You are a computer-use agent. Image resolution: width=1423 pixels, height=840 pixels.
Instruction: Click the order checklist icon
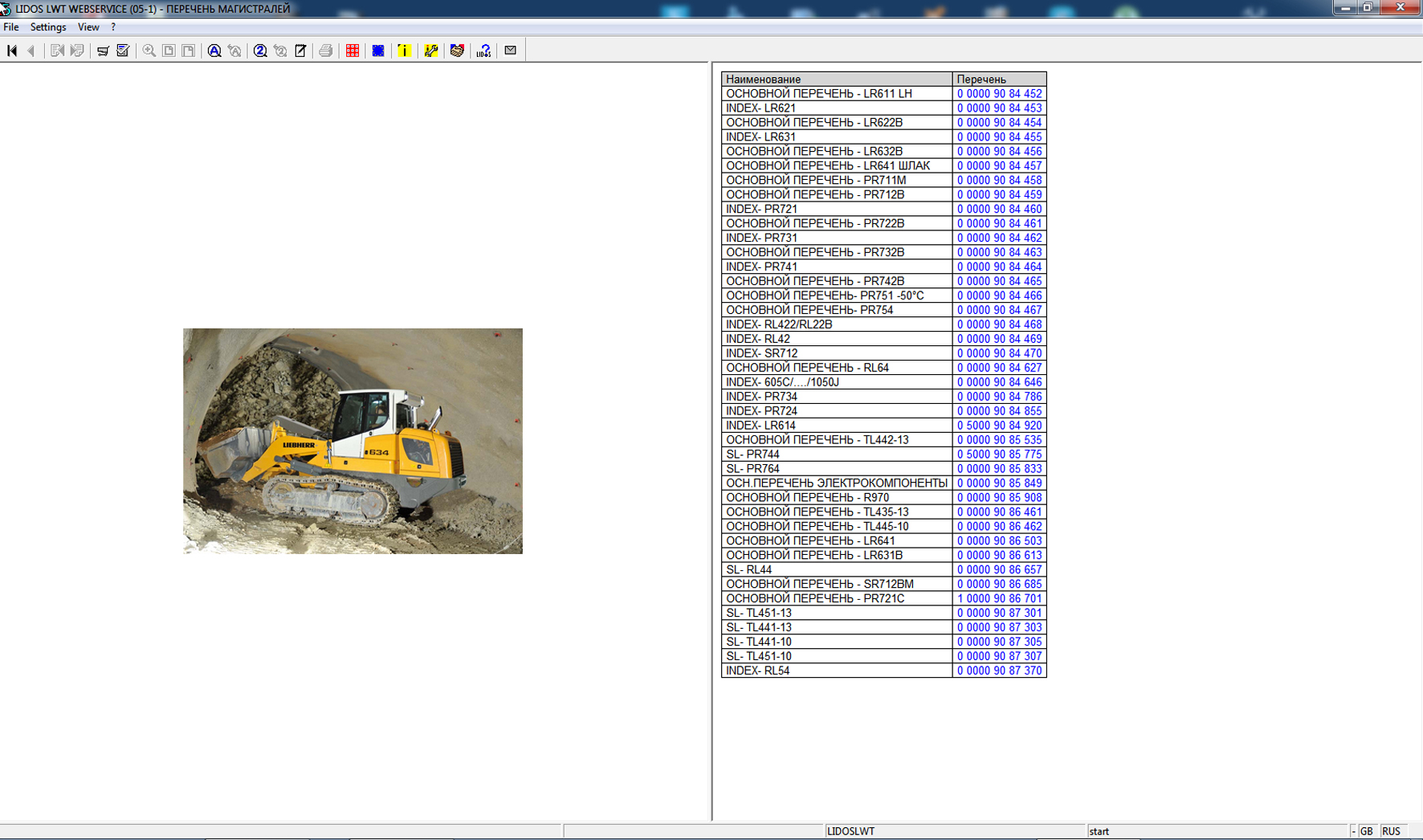123,51
